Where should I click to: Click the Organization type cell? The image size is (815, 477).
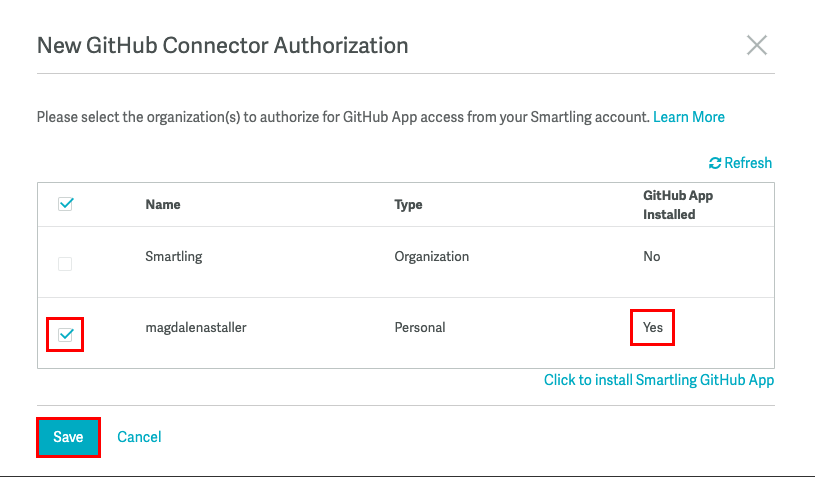click(x=431, y=257)
